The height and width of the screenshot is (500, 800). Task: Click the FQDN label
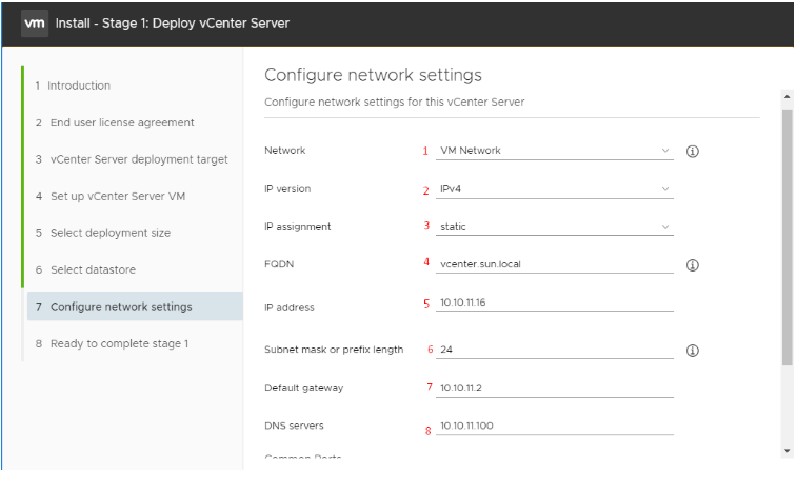[x=279, y=264]
